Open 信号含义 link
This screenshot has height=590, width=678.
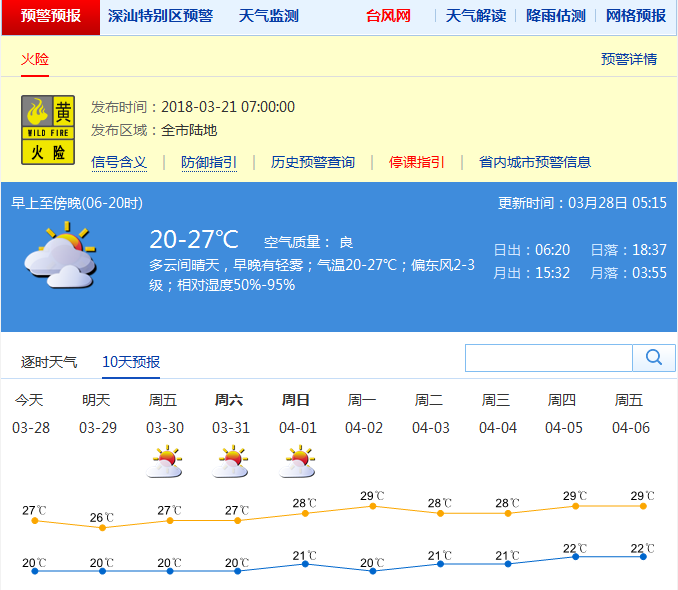(x=119, y=162)
